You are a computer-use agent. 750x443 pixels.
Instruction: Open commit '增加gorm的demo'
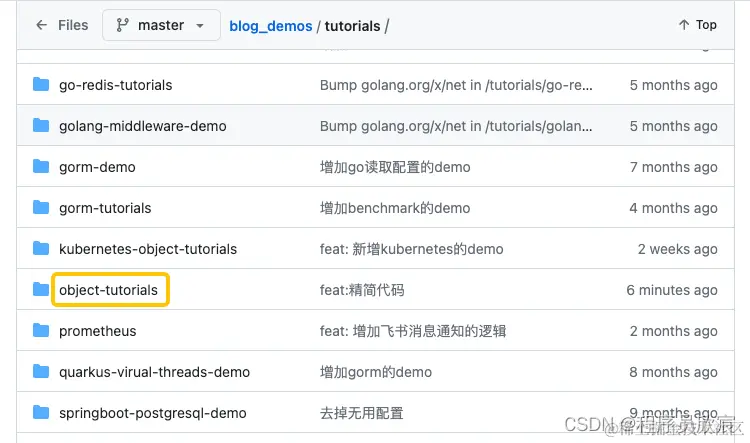[376, 372]
